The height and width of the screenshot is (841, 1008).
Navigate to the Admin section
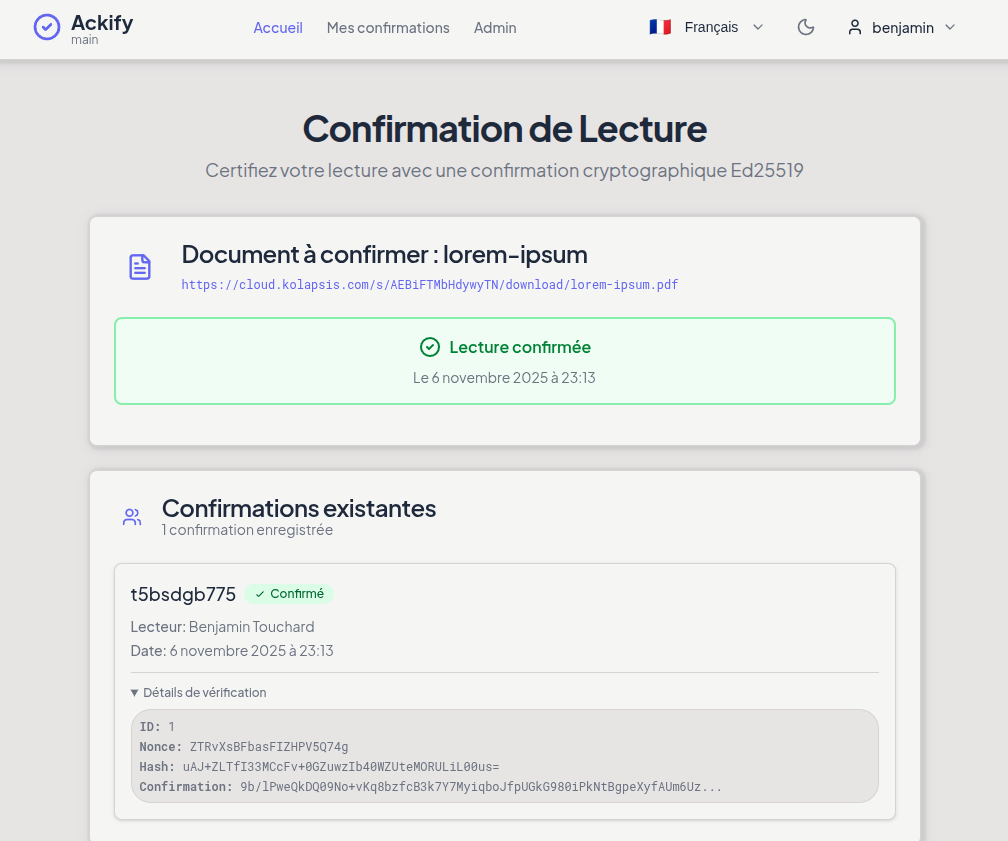(x=495, y=28)
